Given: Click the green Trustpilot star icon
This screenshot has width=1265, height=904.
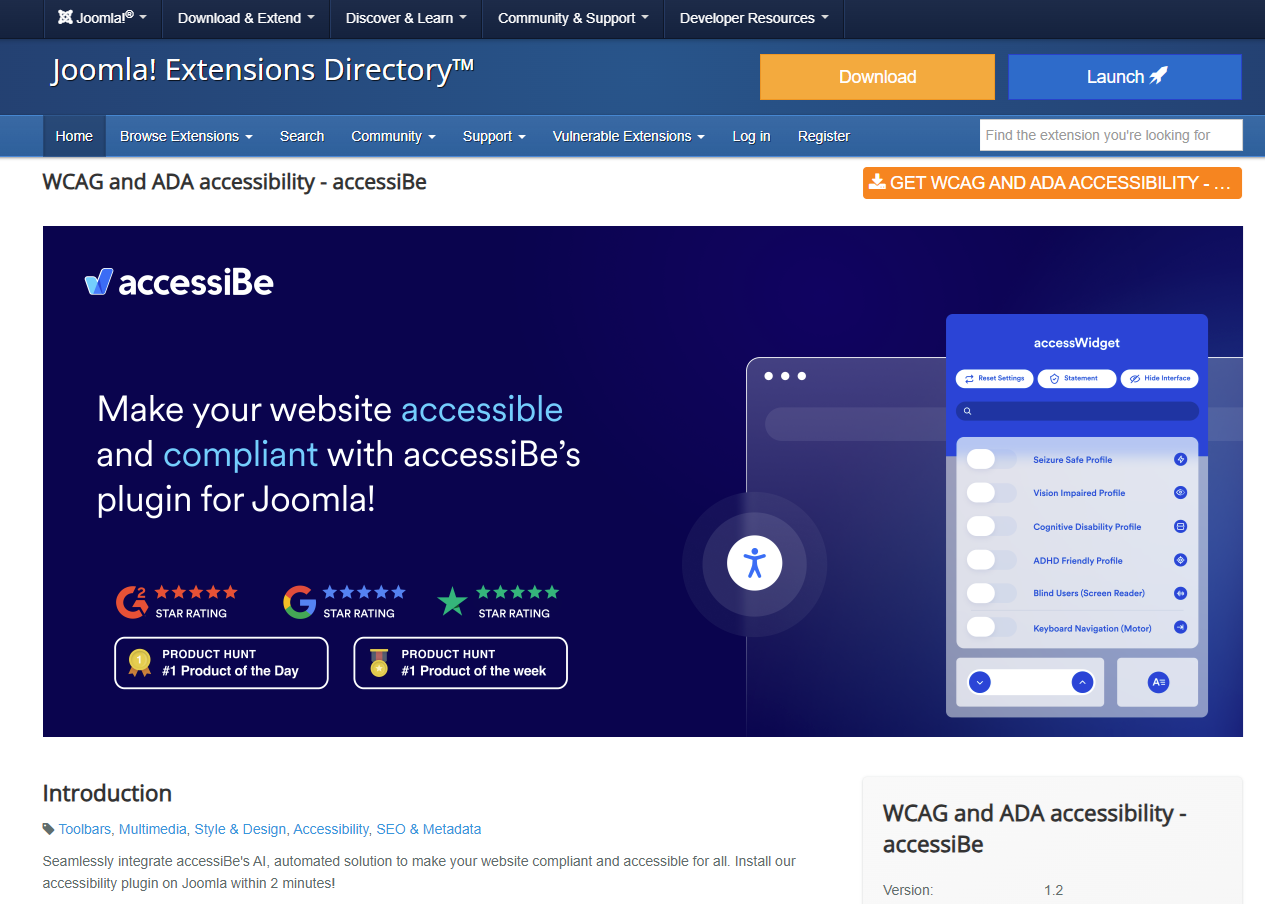Looking at the screenshot, I should click(453, 602).
